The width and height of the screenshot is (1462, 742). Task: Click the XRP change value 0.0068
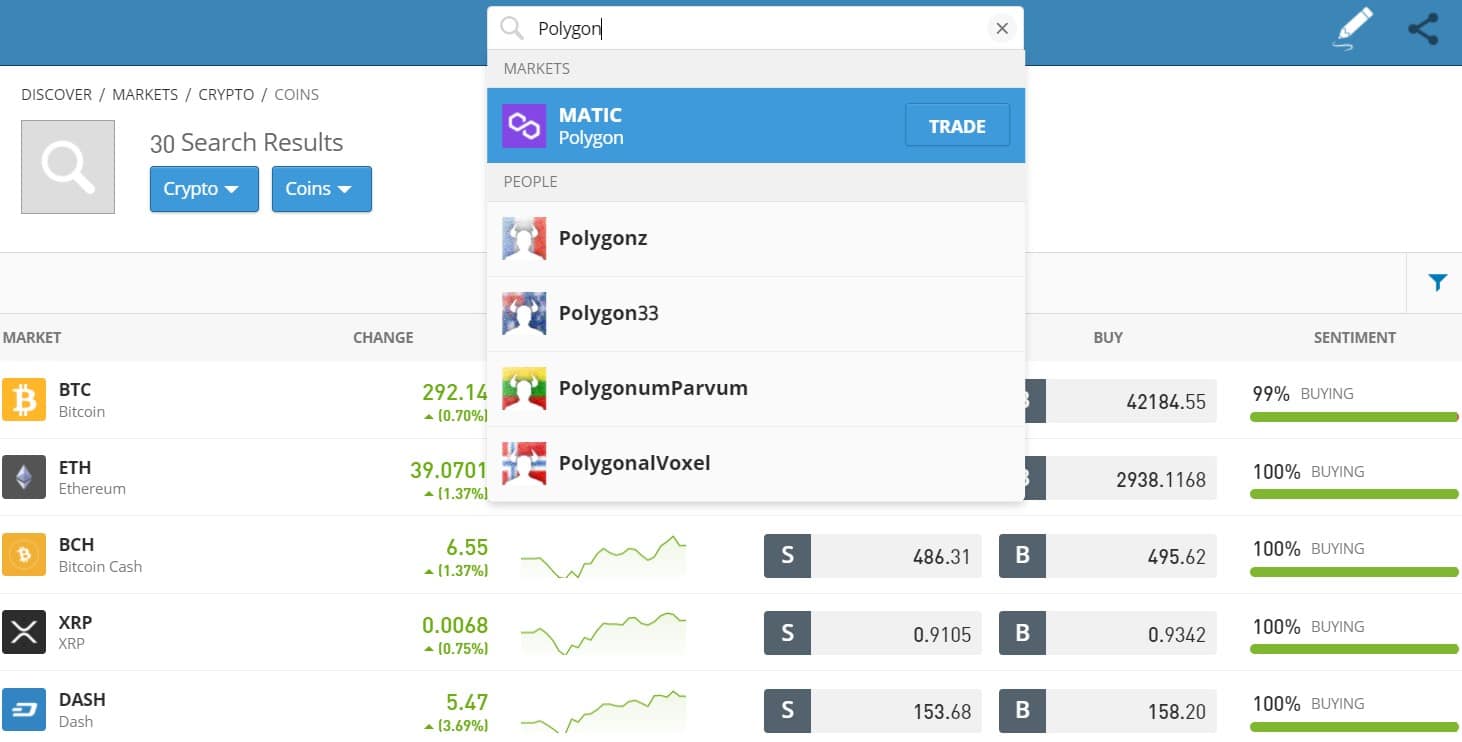tap(455, 625)
